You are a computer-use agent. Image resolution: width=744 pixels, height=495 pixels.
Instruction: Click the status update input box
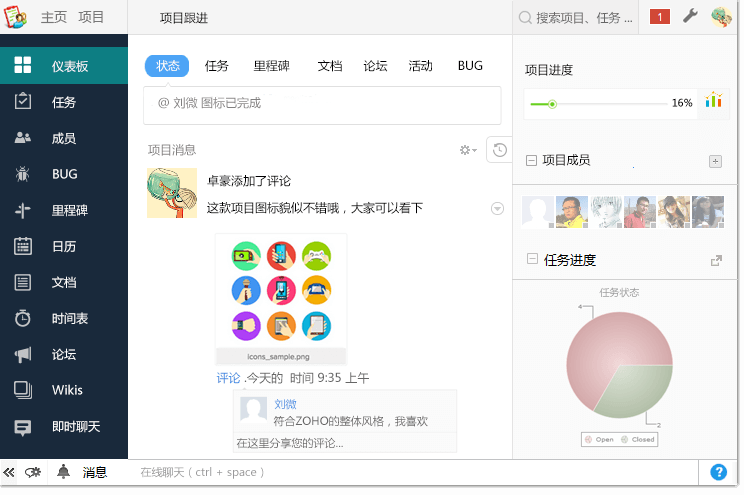pos(322,105)
